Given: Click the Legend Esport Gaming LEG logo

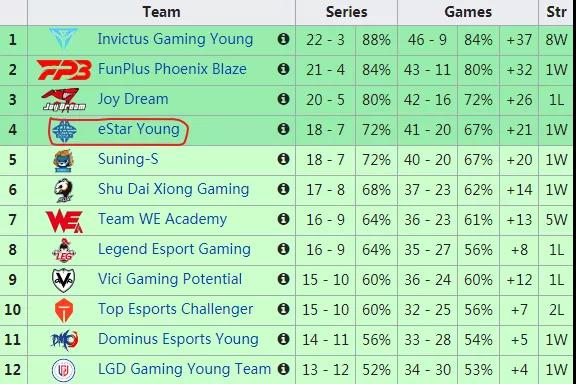Looking at the screenshot, I should coord(64,250).
